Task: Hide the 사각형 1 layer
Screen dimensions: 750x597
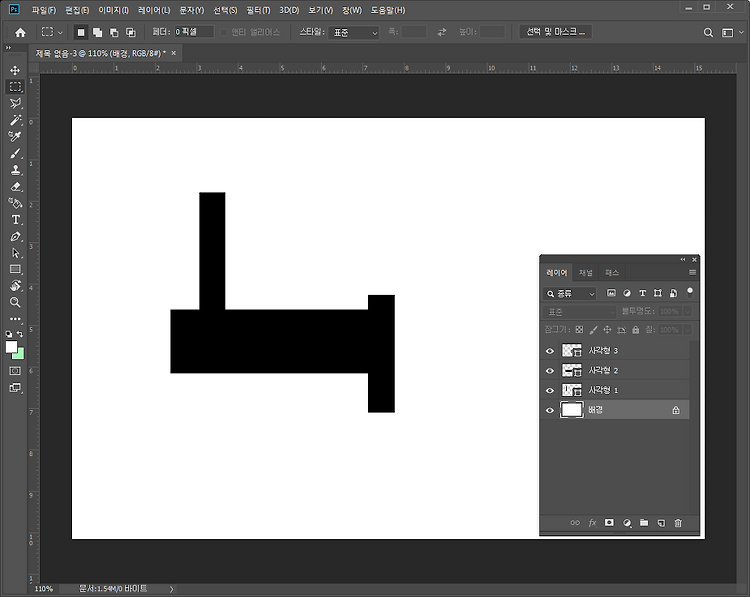Action: tap(550, 390)
